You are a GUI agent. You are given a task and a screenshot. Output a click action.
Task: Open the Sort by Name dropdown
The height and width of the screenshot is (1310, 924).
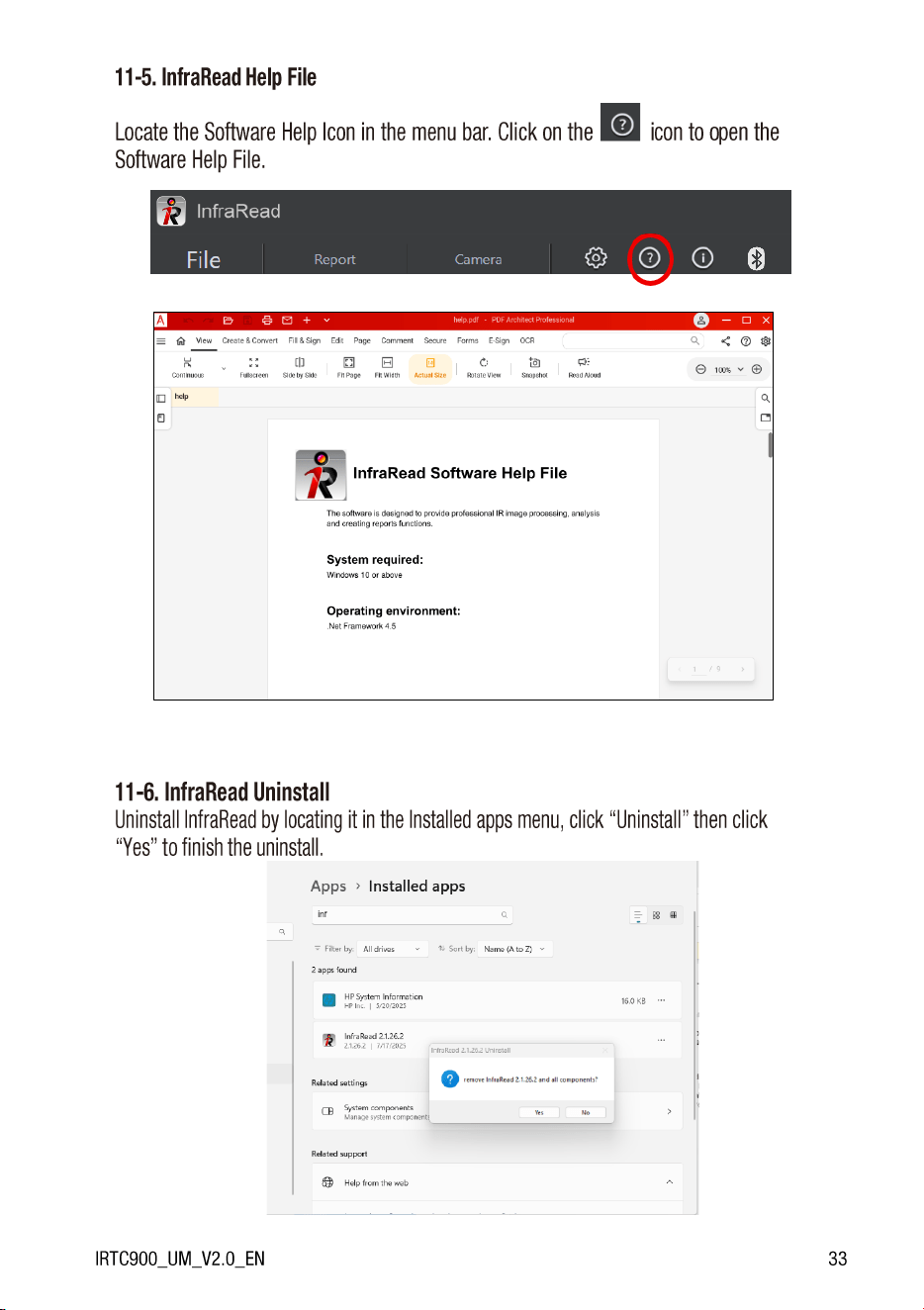(x=514, y=949)
